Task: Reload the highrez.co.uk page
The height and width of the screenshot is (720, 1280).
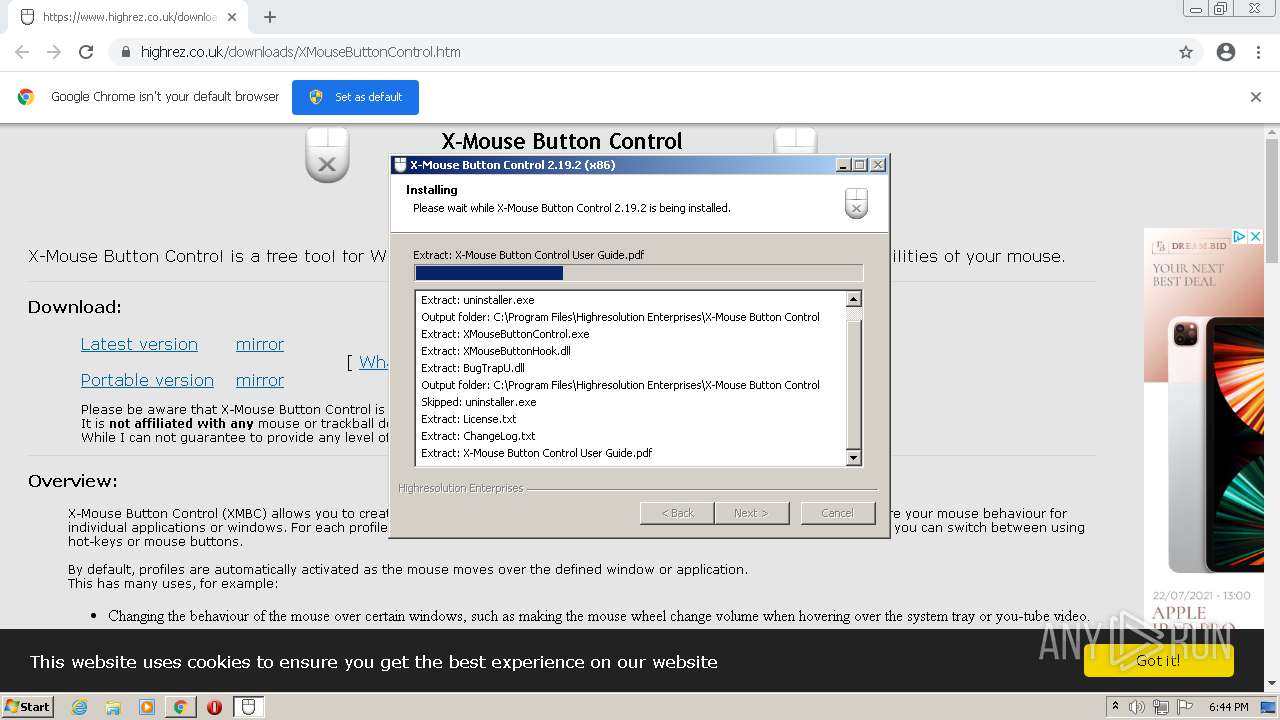Action: (x=86, y=52)
